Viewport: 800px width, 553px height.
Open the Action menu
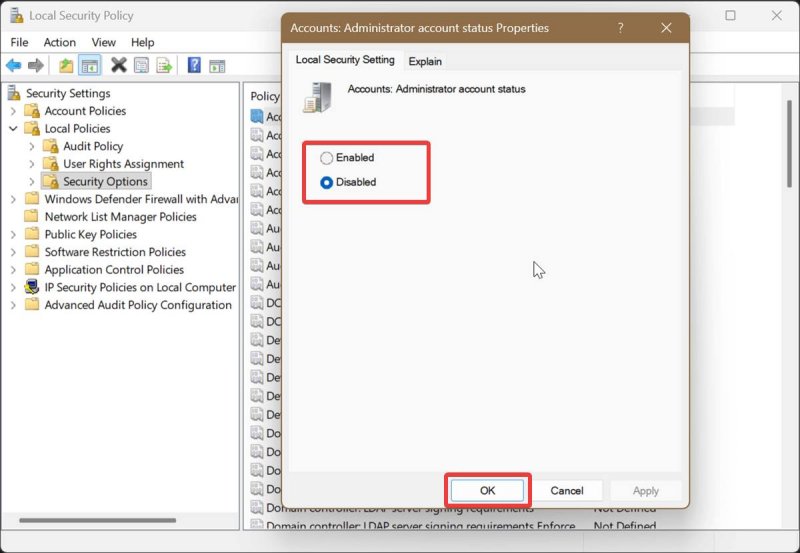point(60,42)
